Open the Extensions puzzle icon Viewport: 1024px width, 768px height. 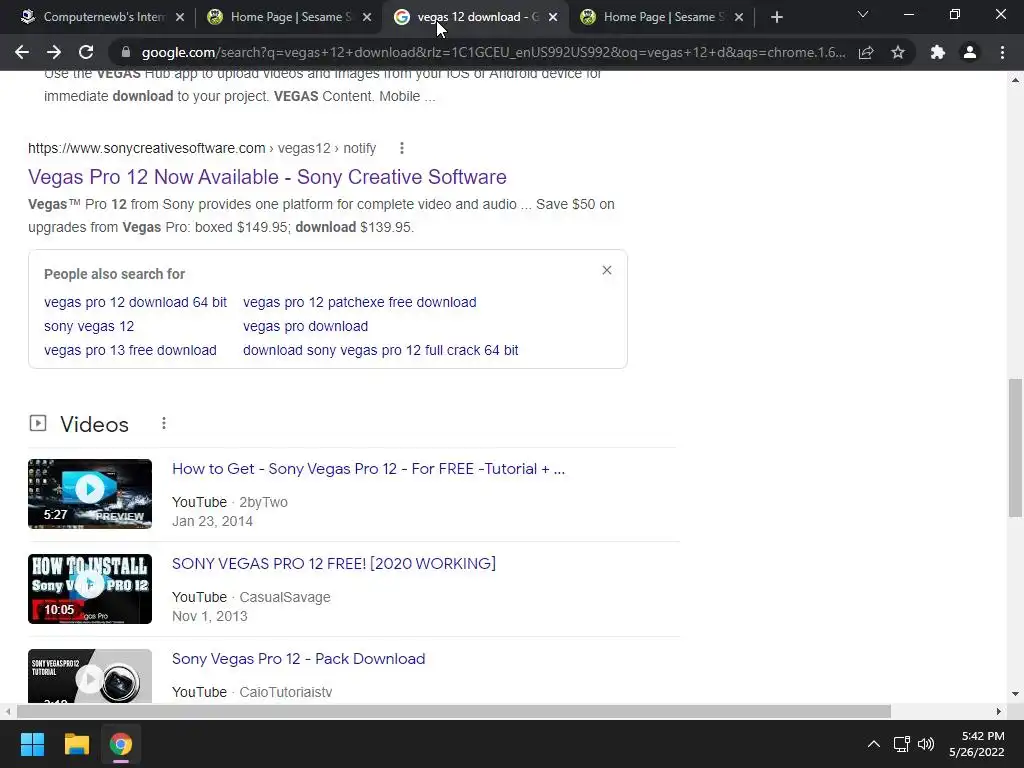coord(938,52)
